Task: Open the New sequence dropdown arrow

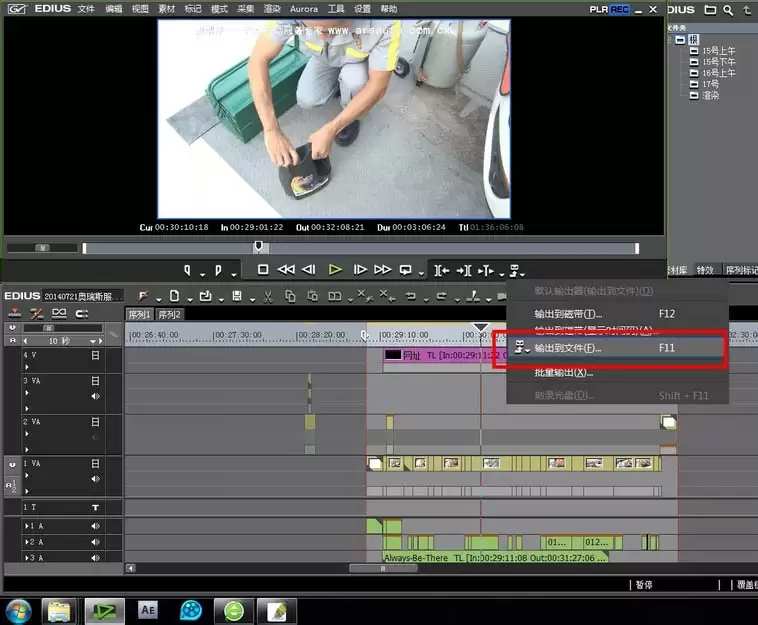Action: [x=190, y=300]
